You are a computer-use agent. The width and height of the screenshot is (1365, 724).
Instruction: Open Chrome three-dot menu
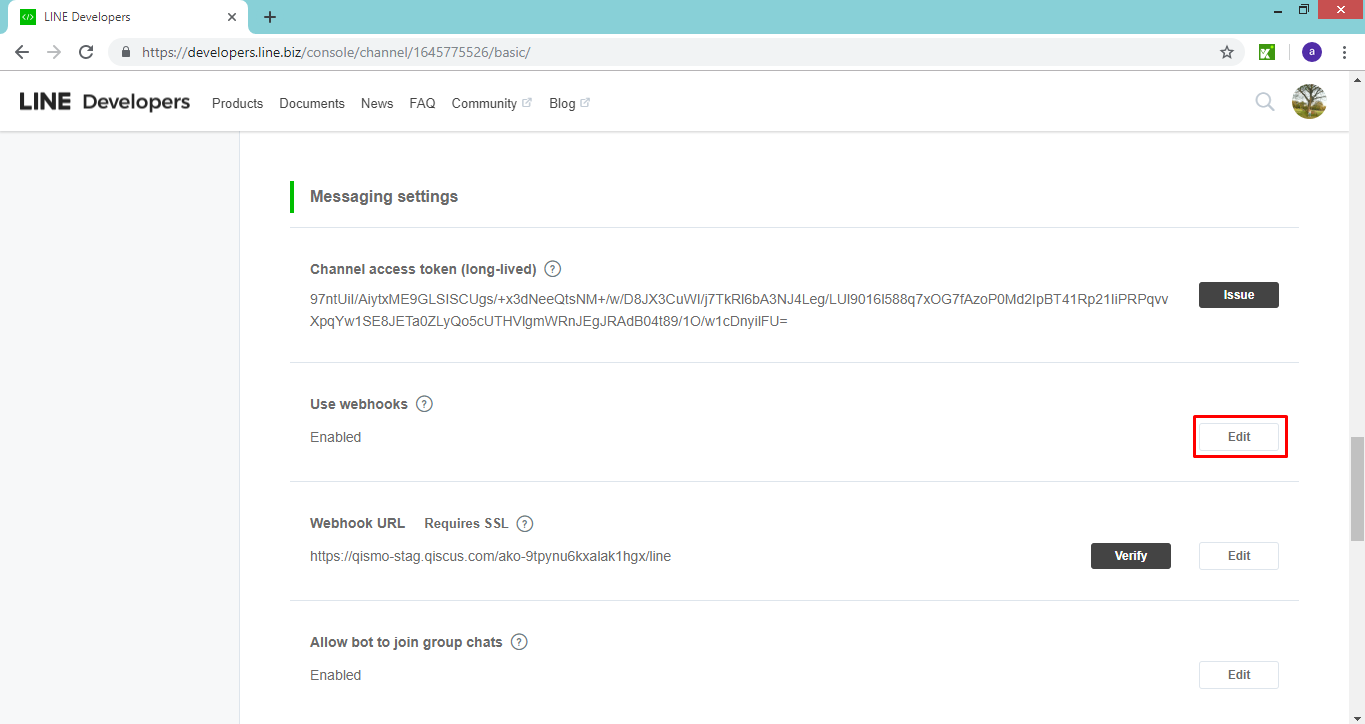(1344, 52)
